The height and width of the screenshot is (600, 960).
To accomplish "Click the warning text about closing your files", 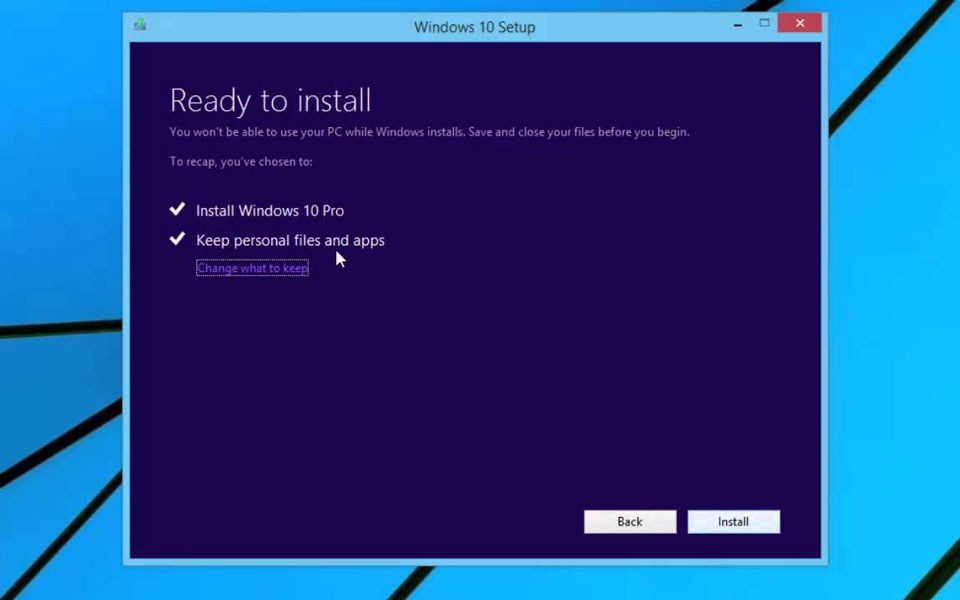I will 428,131.
